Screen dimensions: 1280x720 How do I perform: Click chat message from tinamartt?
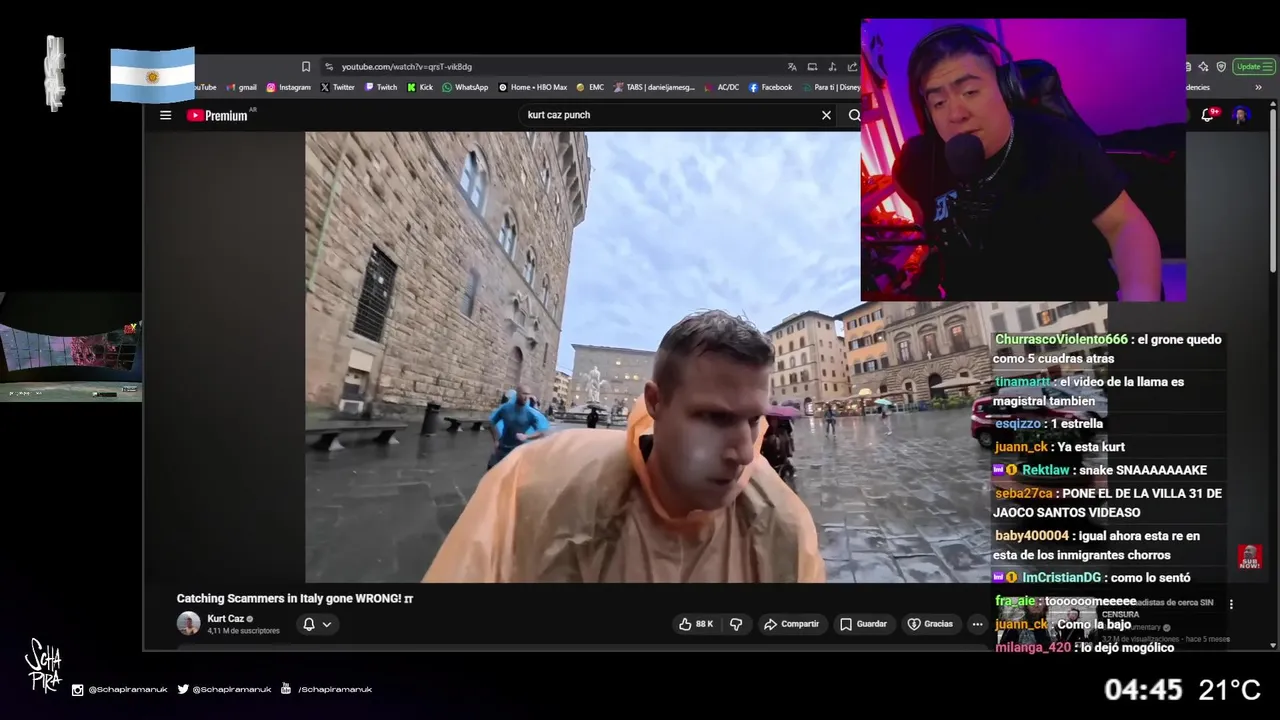click(1088, 391)
